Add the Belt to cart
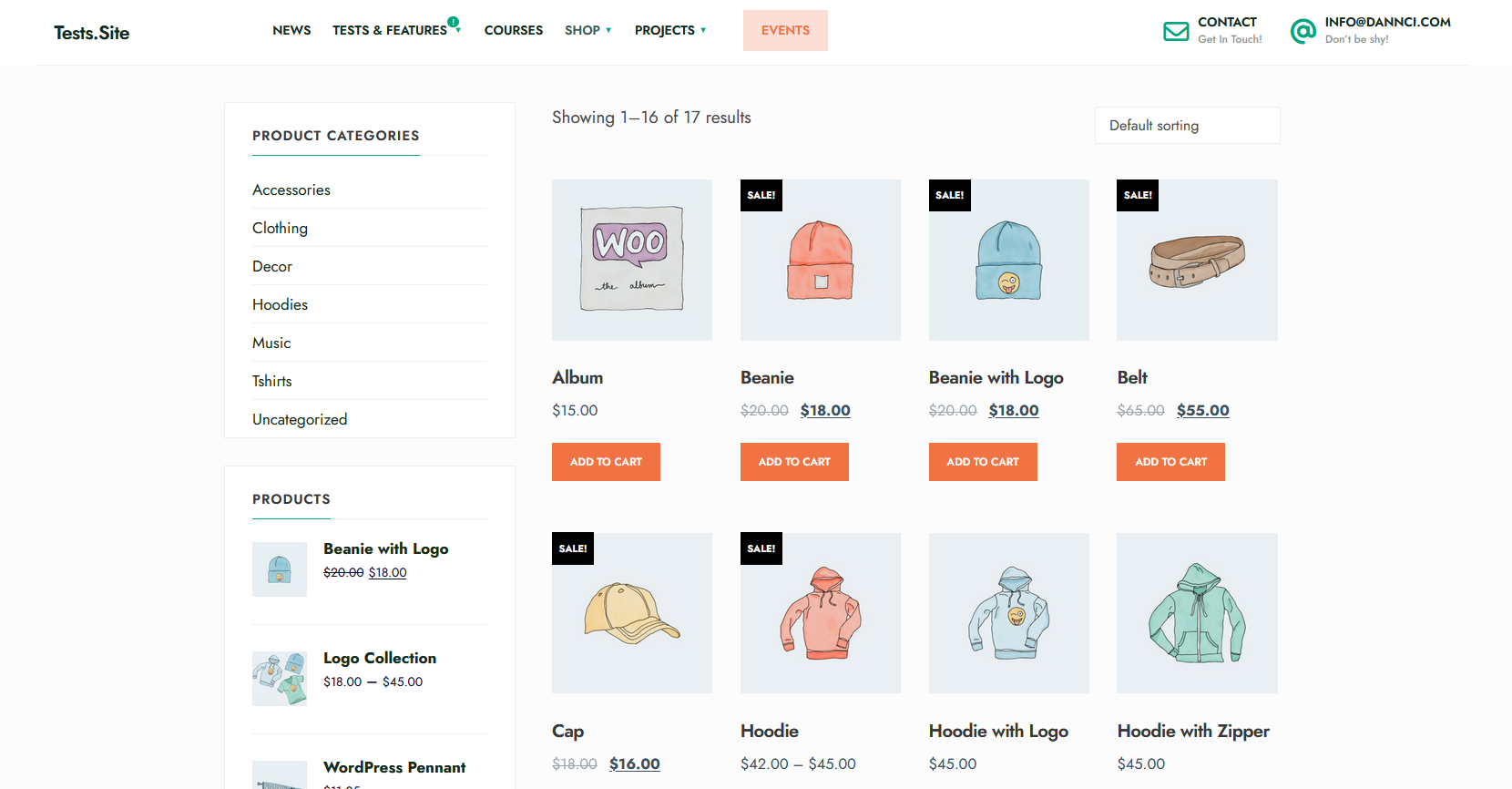Viewport: 1512px width, 789px height. pos(1170,462)
